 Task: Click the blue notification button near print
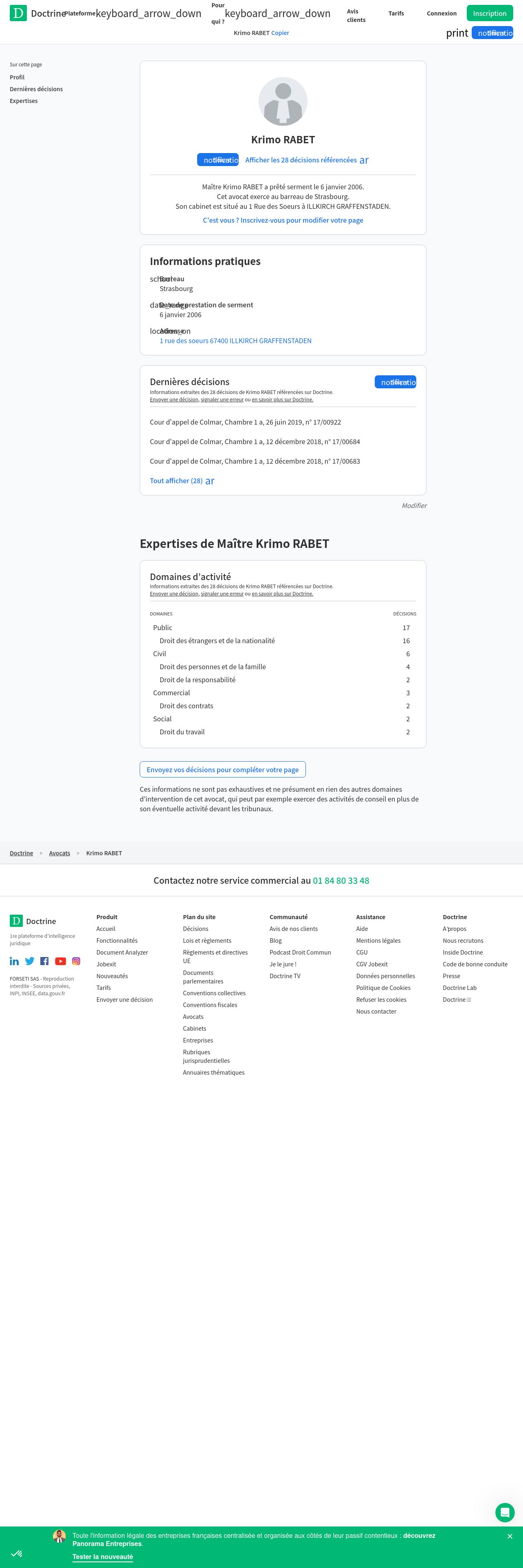[492, 33]
